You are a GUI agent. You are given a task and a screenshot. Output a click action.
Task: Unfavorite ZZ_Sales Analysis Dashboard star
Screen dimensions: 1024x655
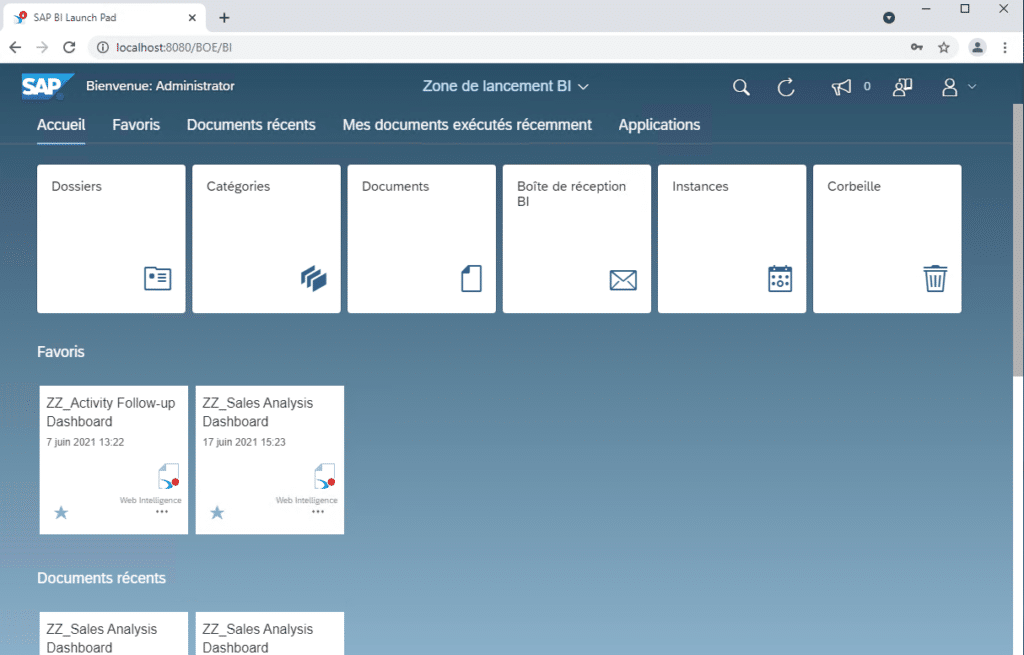click(x=217, y=513)
